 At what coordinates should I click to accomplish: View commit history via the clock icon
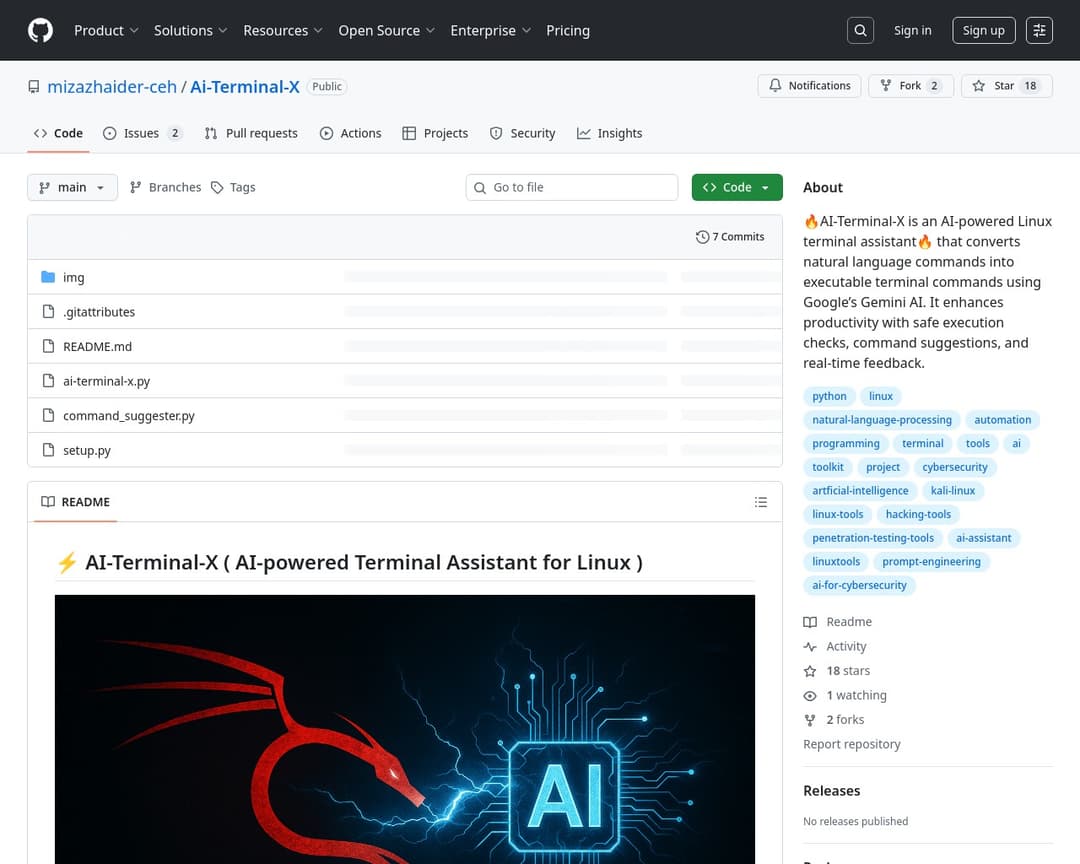(703, 236)
